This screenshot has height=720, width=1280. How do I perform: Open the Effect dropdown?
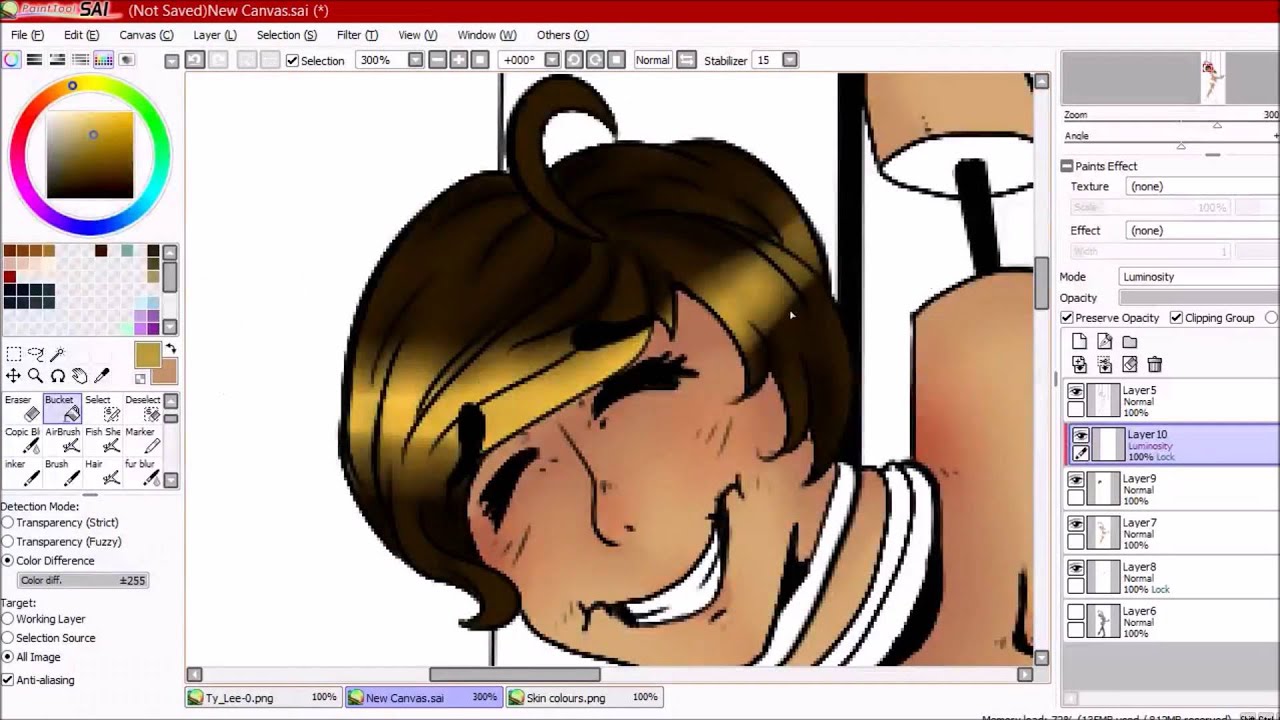[x=1201, y=230]
